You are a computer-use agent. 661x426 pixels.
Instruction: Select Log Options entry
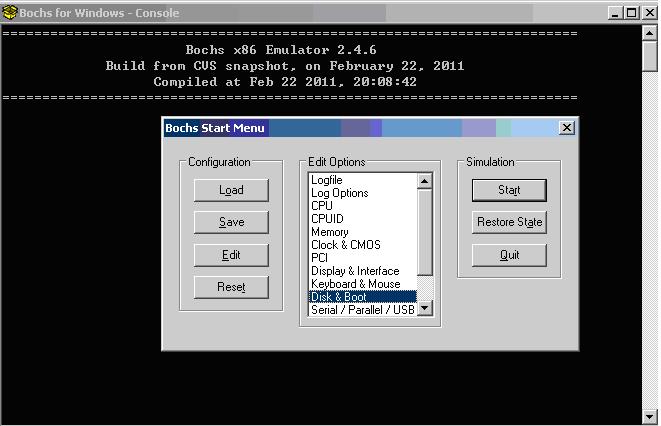(340, 193)
